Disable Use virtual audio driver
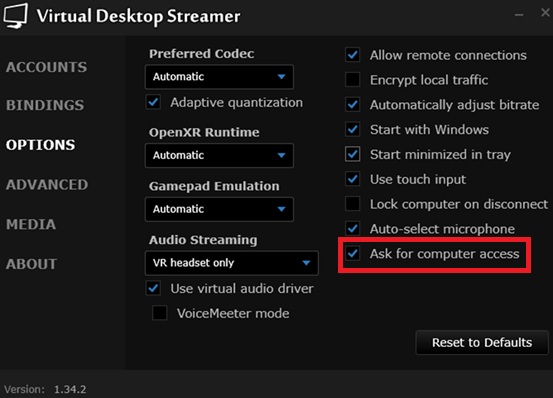 pos(153,288)
